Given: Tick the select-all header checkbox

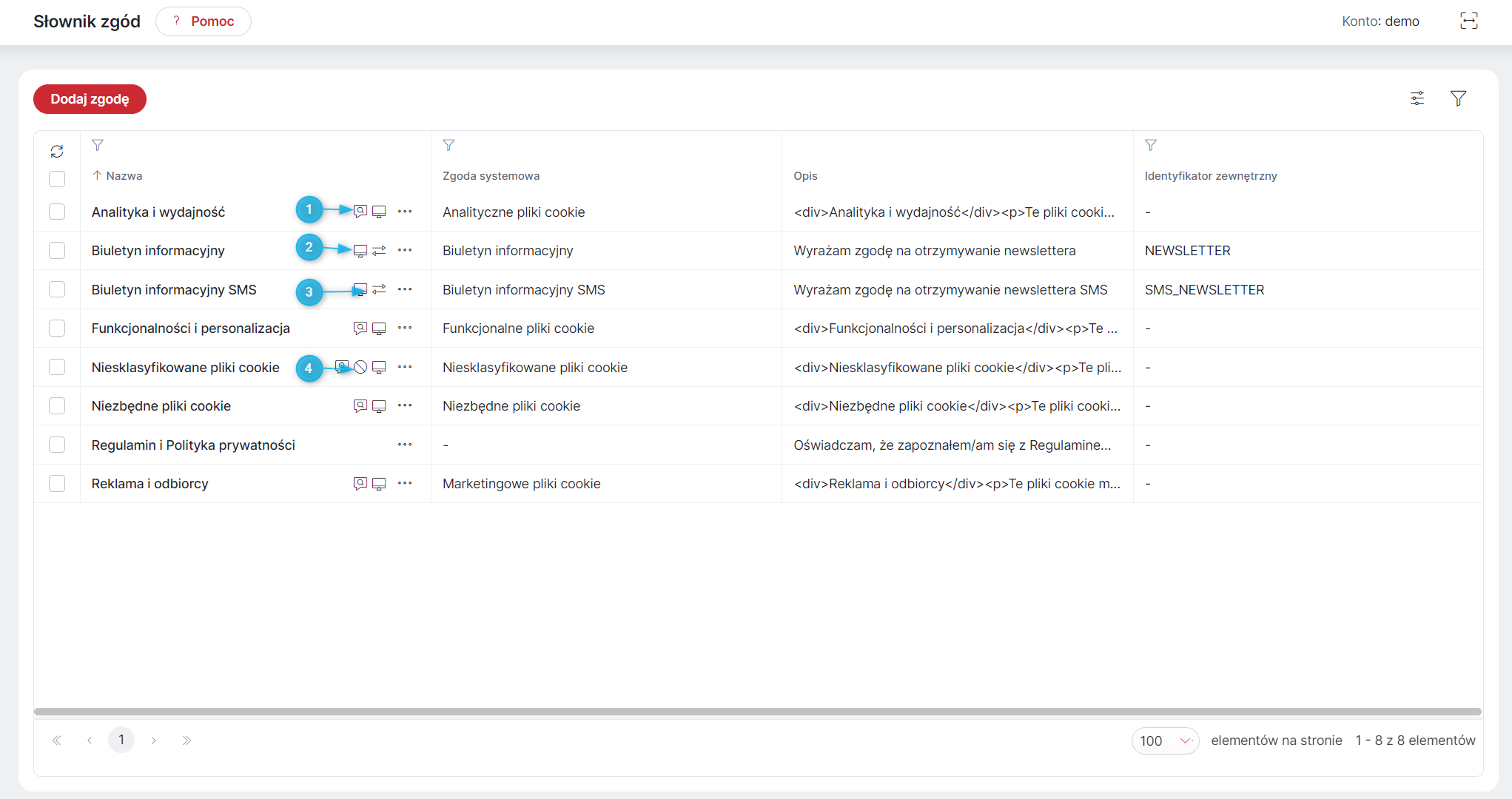Looking at the screenshot, I should 57,179.
